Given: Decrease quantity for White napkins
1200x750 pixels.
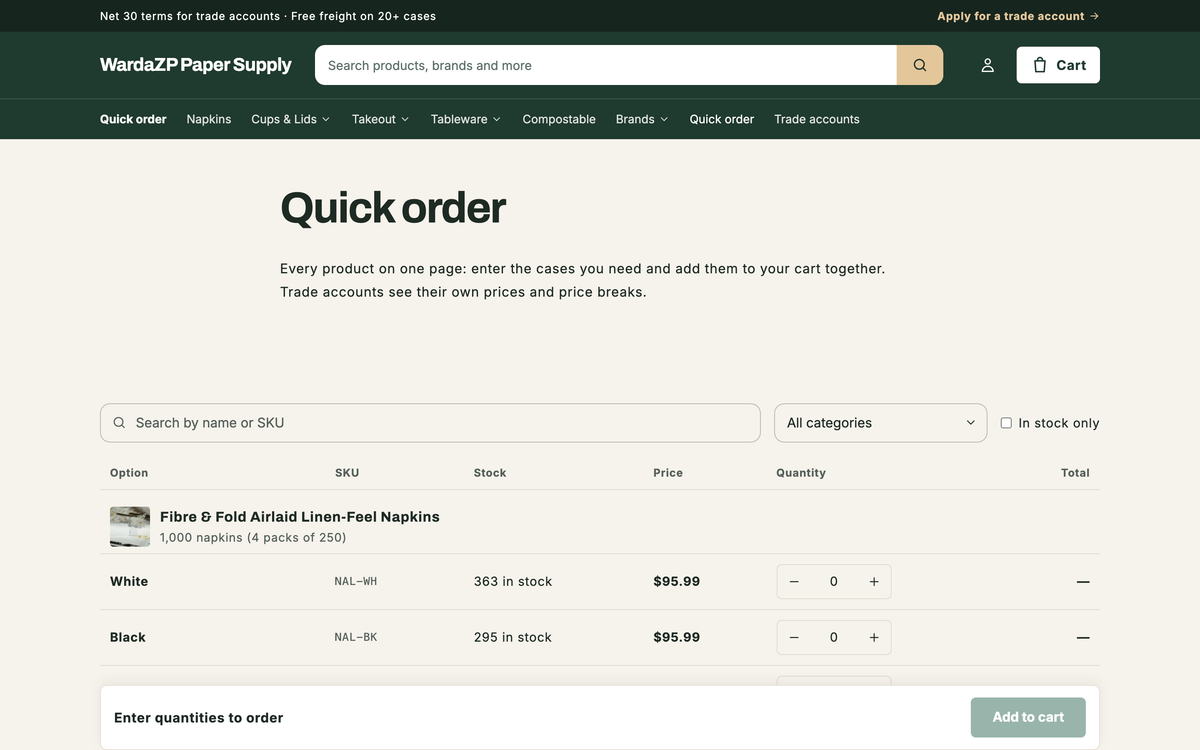Looking at the screenshot, I should (x=794, y=581).
